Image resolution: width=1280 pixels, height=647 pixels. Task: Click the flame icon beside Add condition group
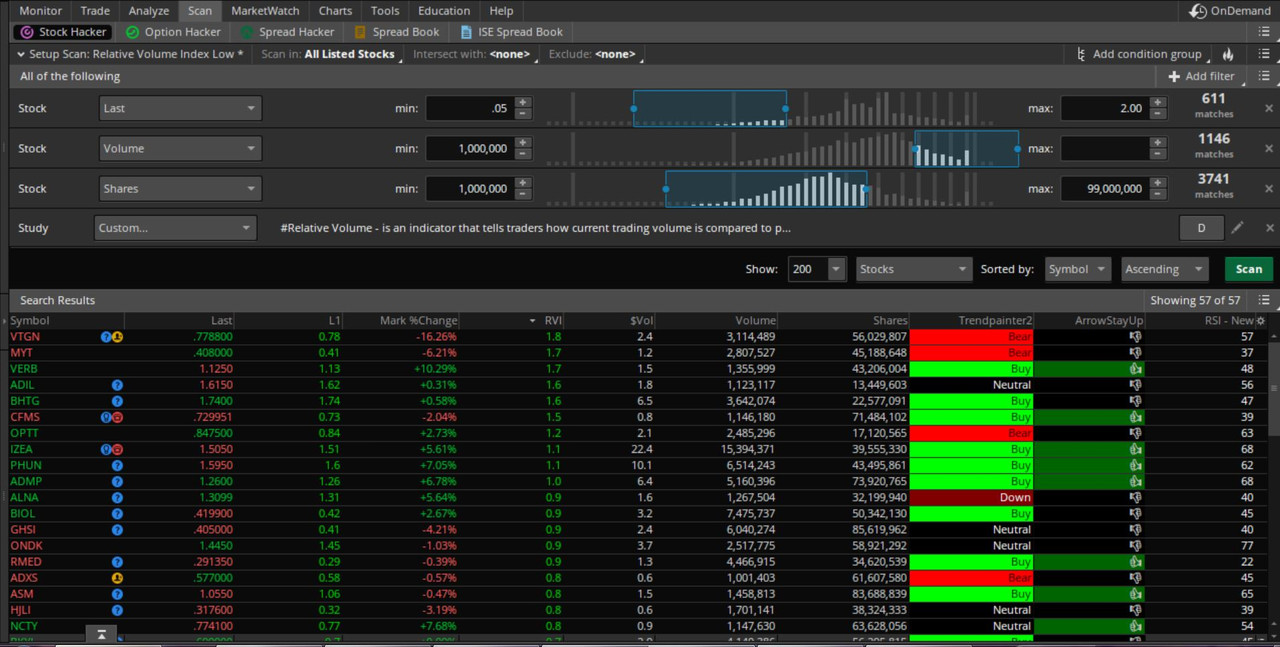click(1228, 54)
